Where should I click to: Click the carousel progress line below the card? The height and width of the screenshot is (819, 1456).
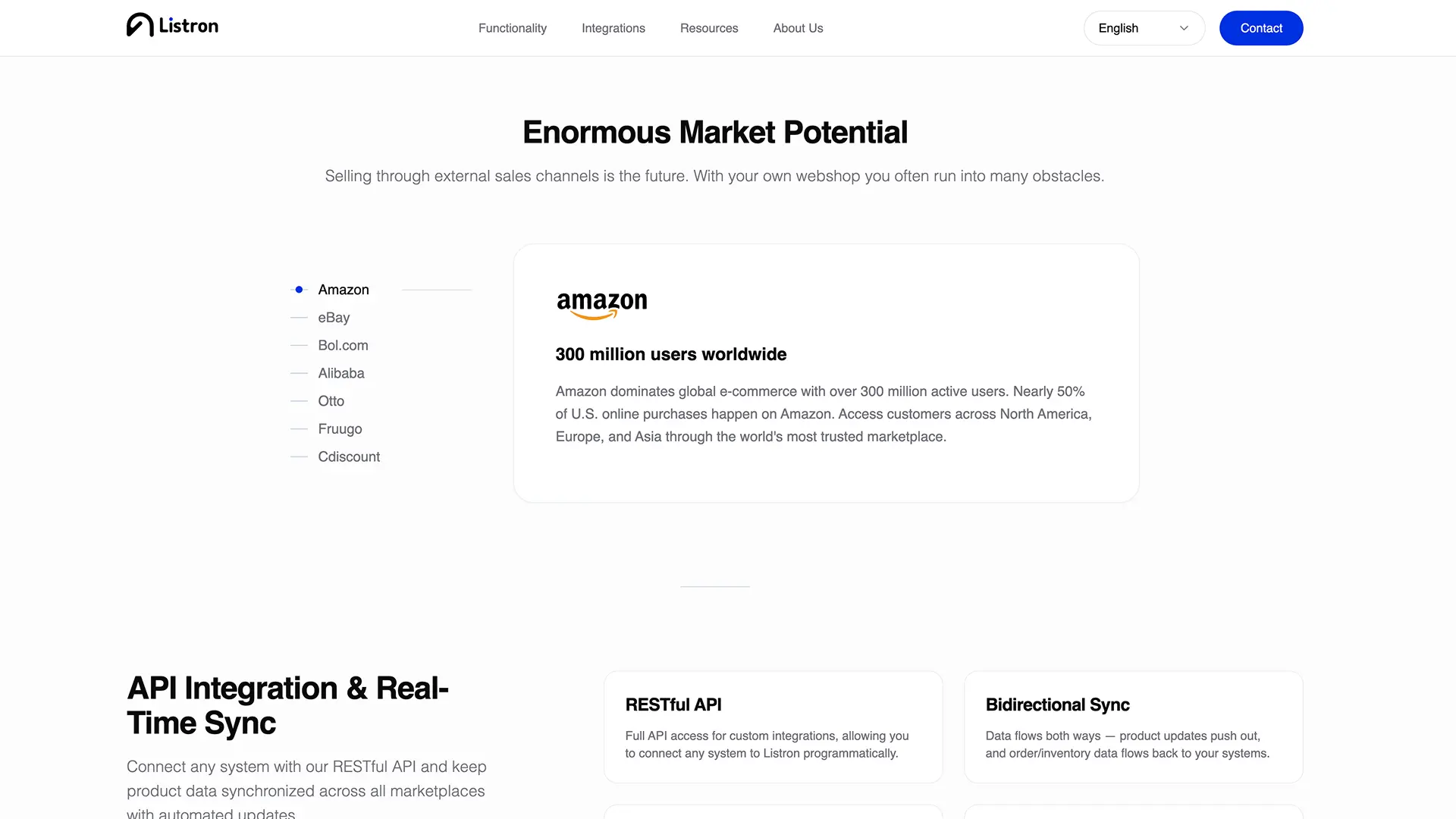click(714, 588)
